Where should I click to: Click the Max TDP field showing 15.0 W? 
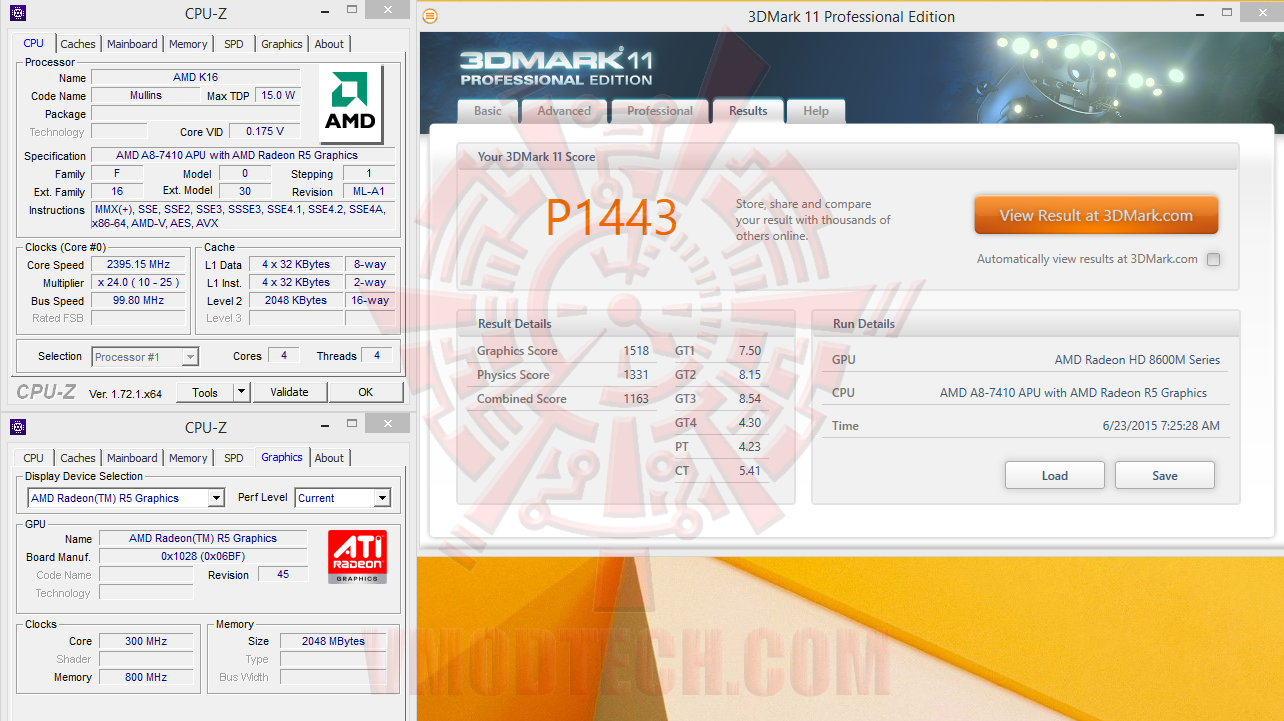point(277,96)
